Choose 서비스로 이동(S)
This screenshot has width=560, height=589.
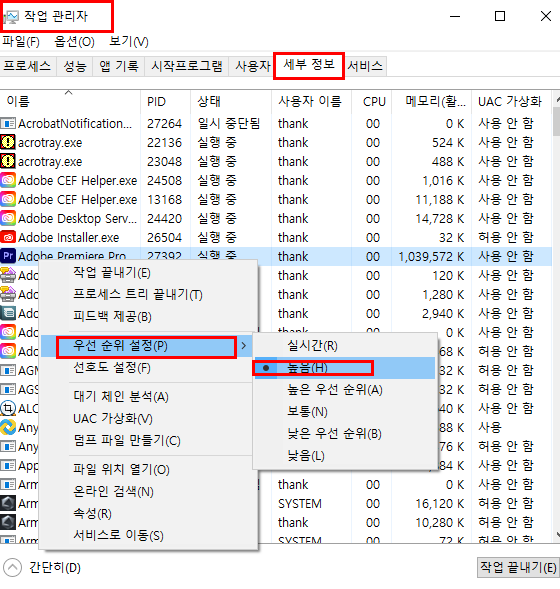(x=149, y=535)
